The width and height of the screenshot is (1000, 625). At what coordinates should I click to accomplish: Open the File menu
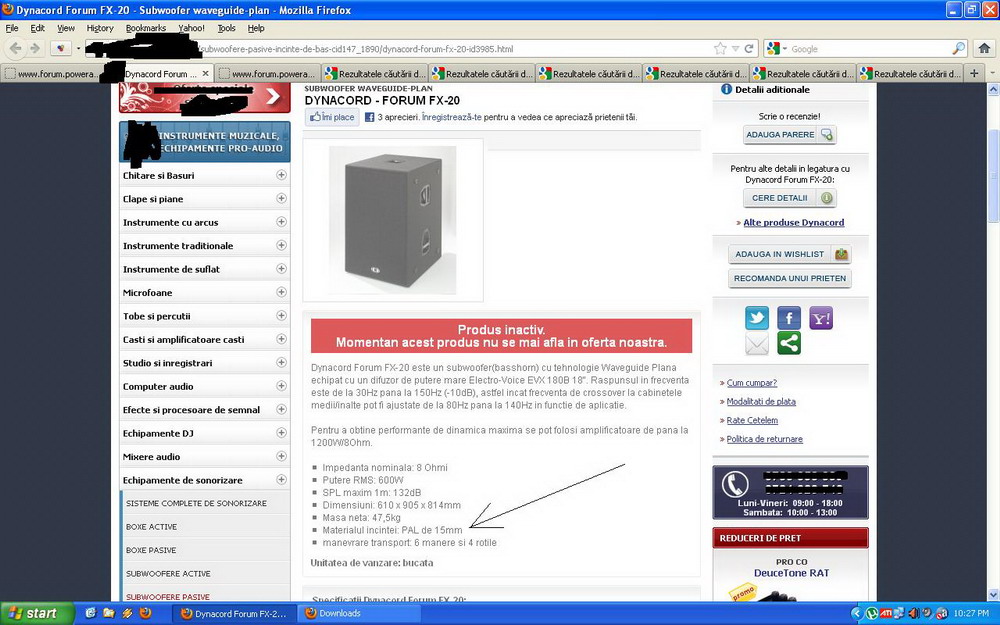click(11, 28)
